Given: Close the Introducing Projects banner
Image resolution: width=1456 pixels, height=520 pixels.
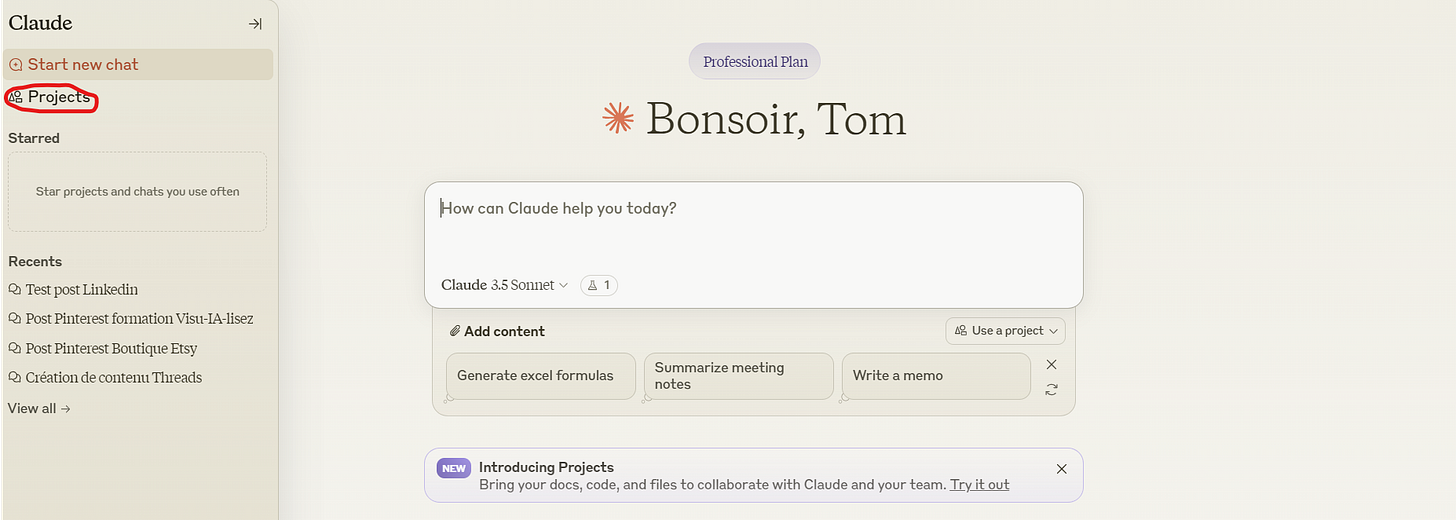Looking at the screenshot, I should tap(1062, 469).
